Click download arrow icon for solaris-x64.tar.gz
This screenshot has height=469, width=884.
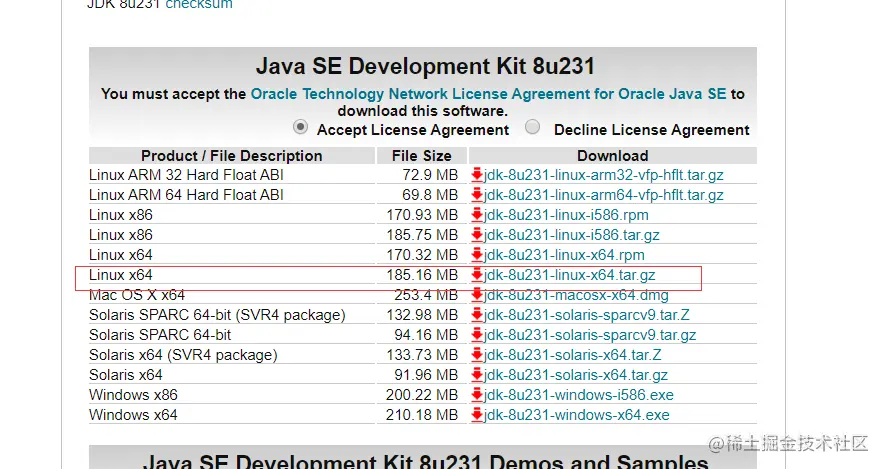(x=477, y=375)
